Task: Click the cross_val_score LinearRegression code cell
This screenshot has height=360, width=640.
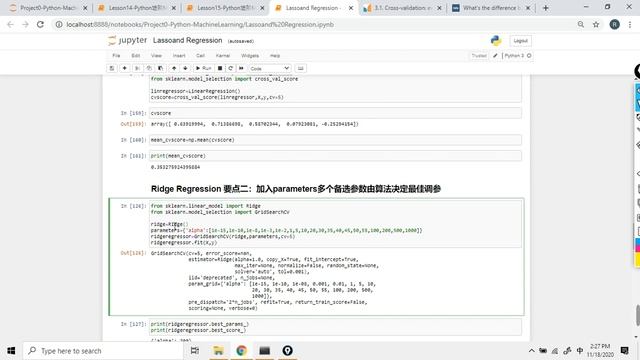Action: point(335,88)
